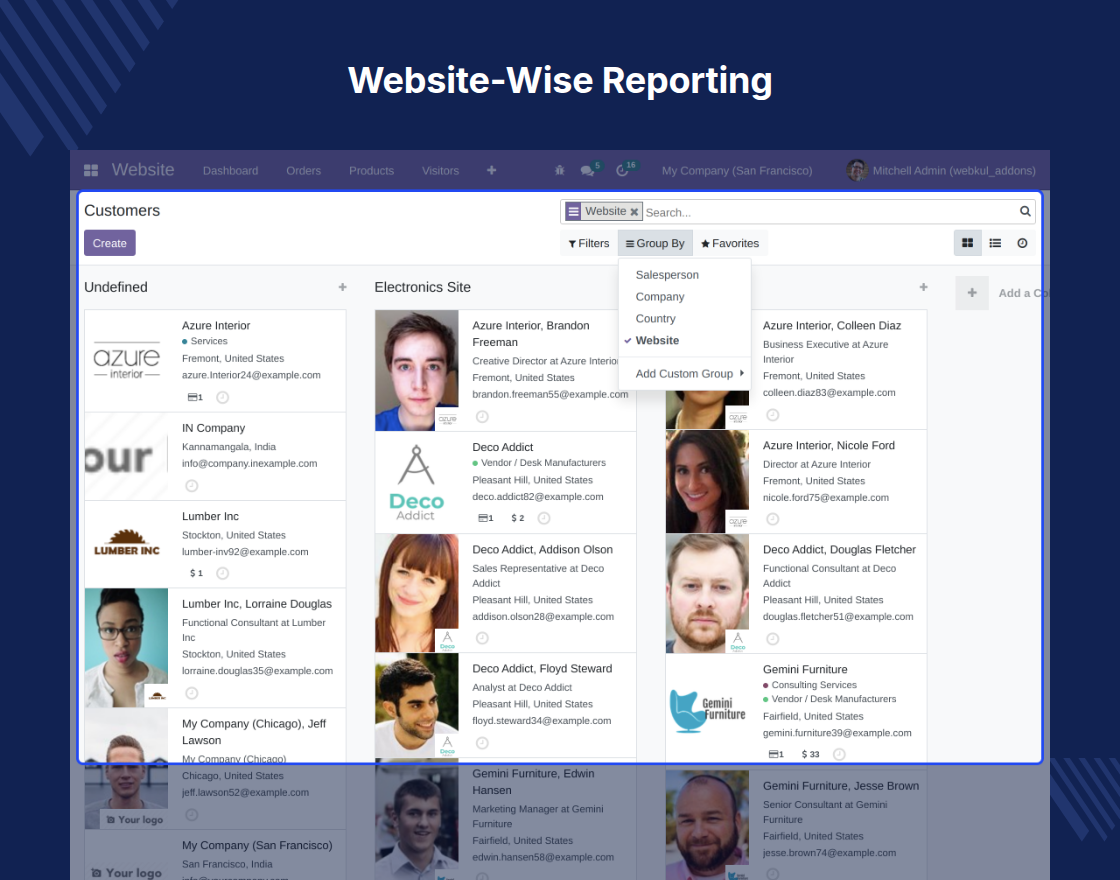
Task: Remove the Website group facet
Action: 634,211
